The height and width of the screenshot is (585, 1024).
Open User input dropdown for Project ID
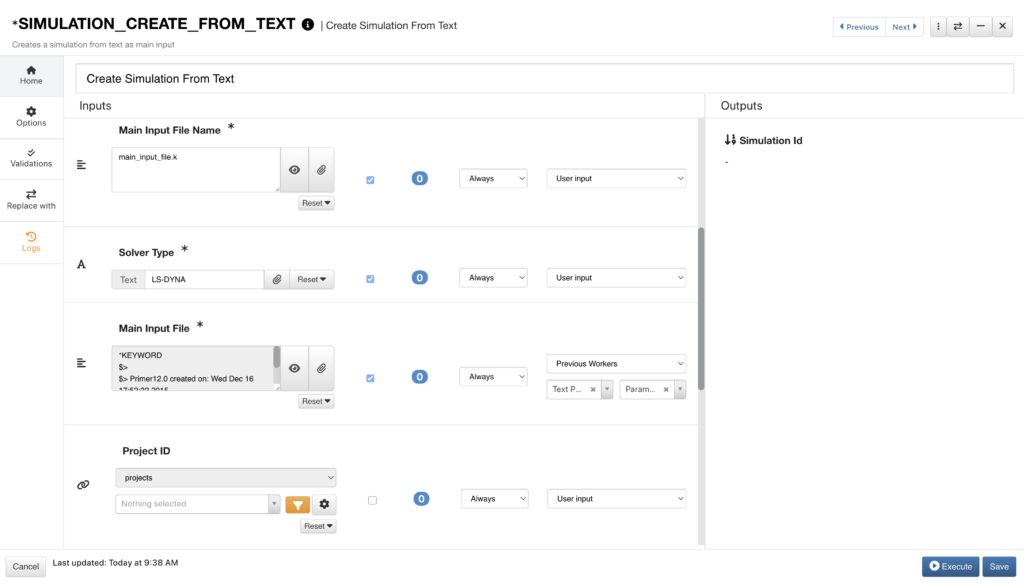point(616,499)
